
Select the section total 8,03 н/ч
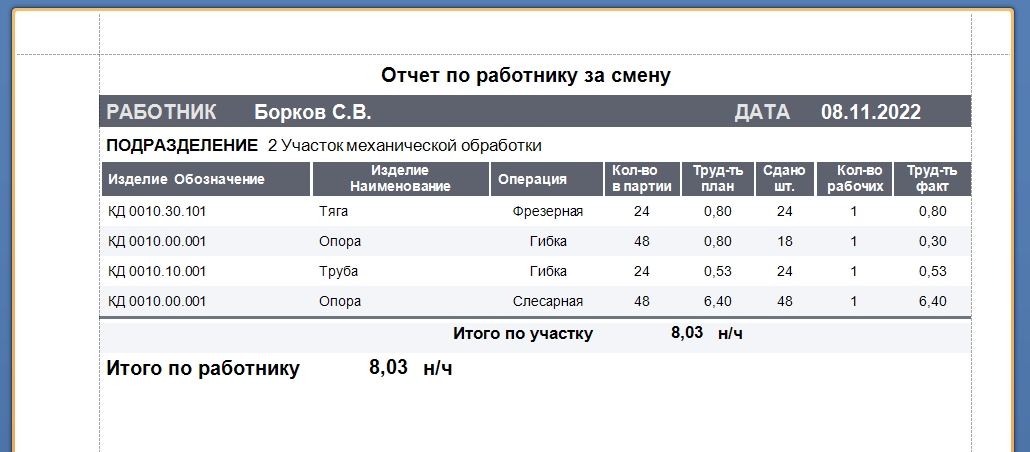coord(707,333)
